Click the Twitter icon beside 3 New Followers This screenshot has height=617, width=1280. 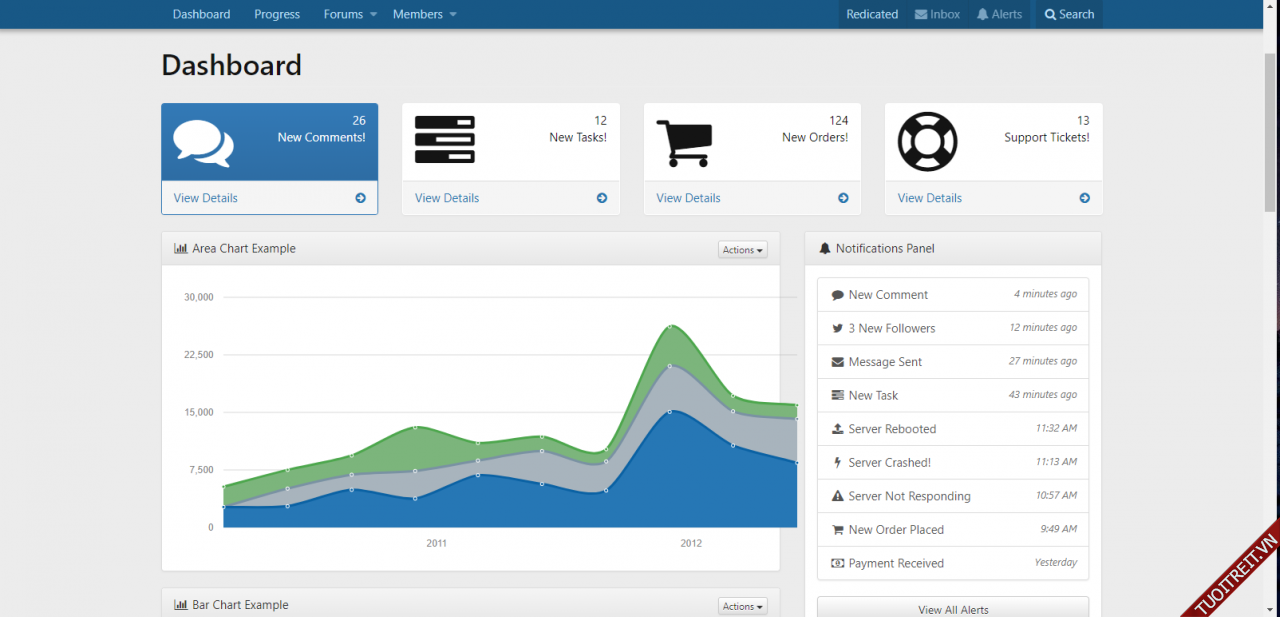(x=838, y=328)
